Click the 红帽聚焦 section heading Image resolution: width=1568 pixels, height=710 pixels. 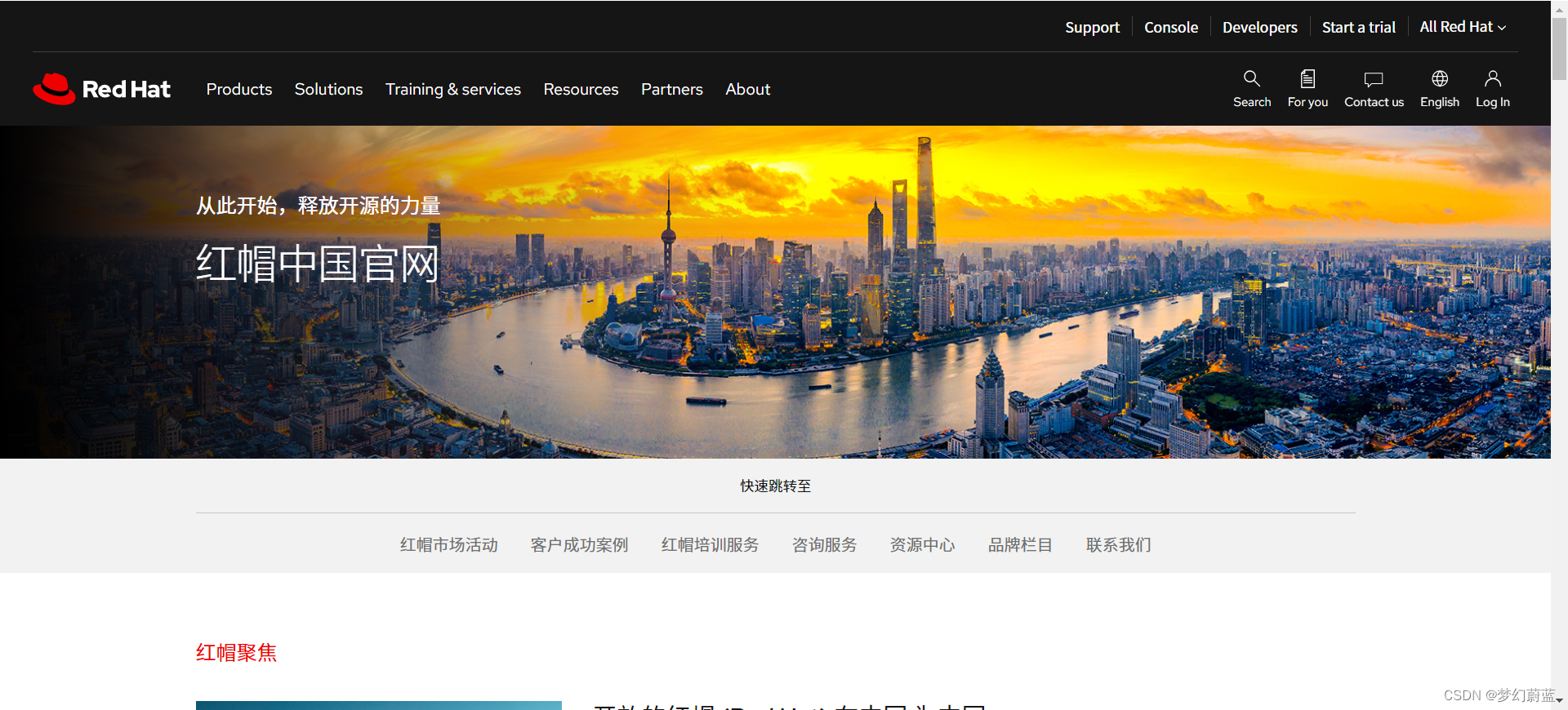point(237,652)
